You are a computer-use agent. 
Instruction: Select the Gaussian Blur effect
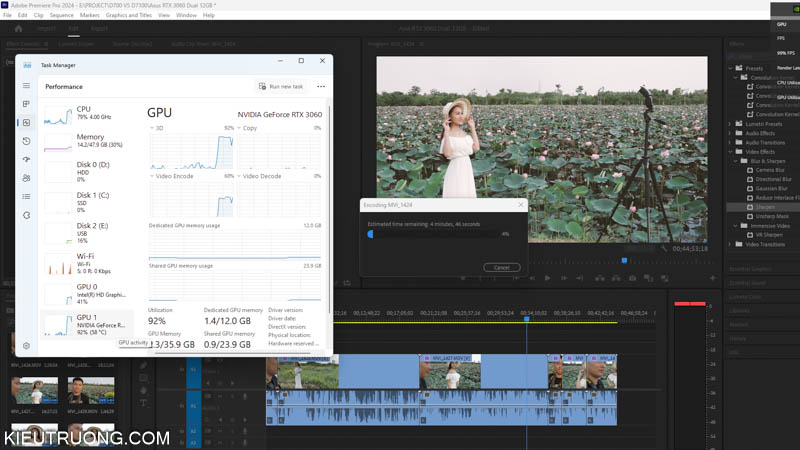coord(769,188)
